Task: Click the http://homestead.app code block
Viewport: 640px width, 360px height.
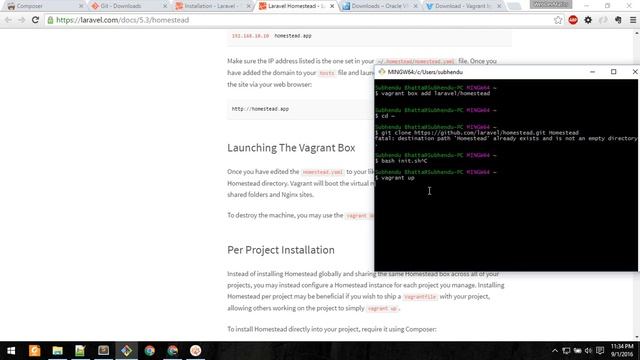Action: (x=300, y=109)
